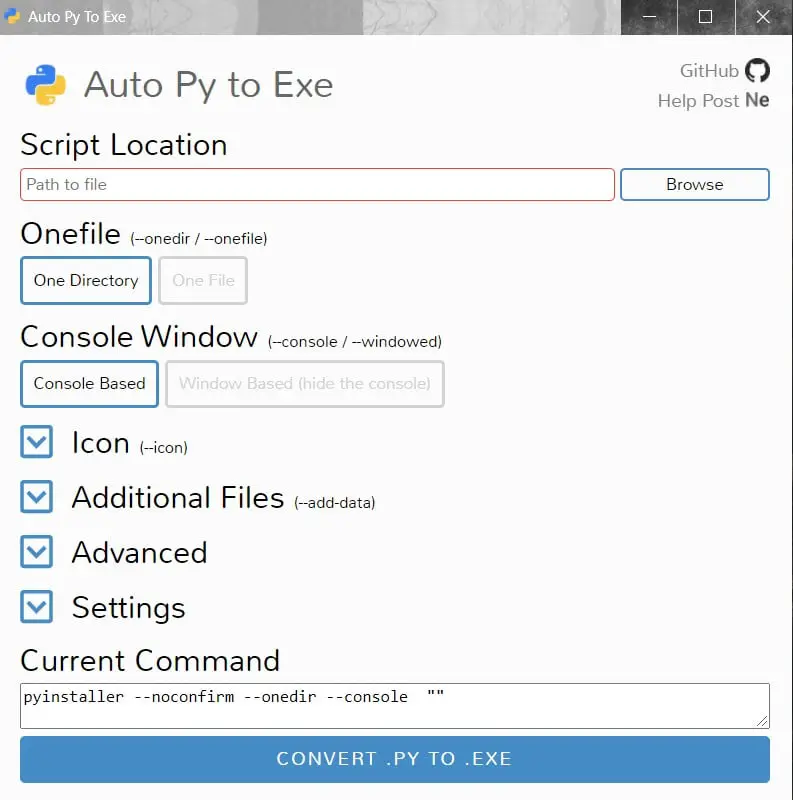The width and height of the screenshot is (793, 800).
Task: Click the Settings heading text
Action: point(129,608)
